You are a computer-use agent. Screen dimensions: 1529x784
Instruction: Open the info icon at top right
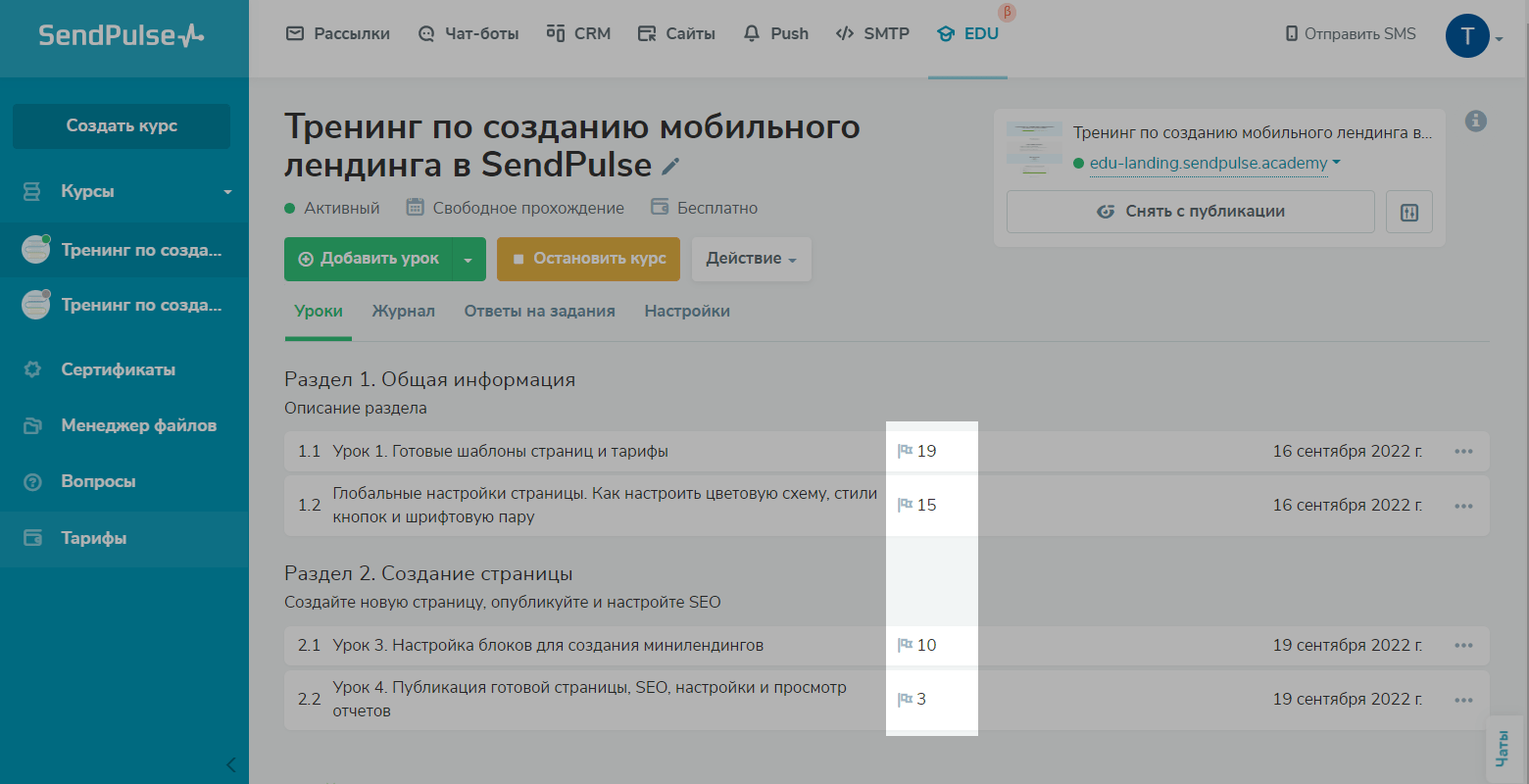[1475, 121]
